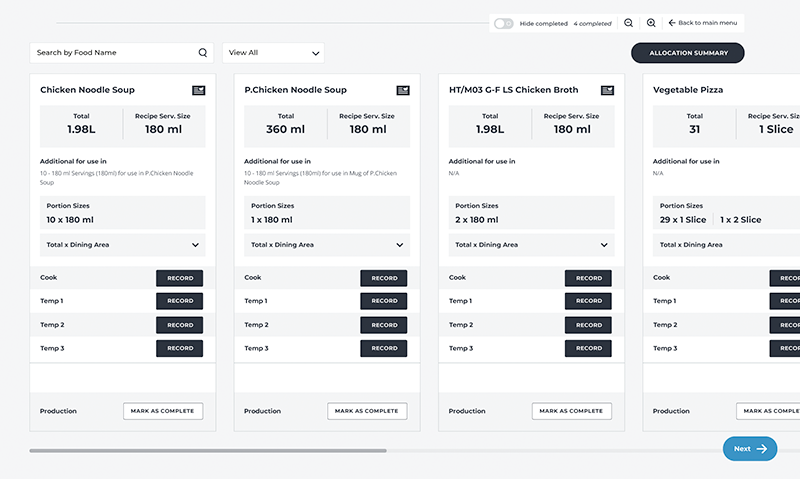
Task: Open recipe card icon for G-F LS Chicken Broth
Action: point(607,90)
